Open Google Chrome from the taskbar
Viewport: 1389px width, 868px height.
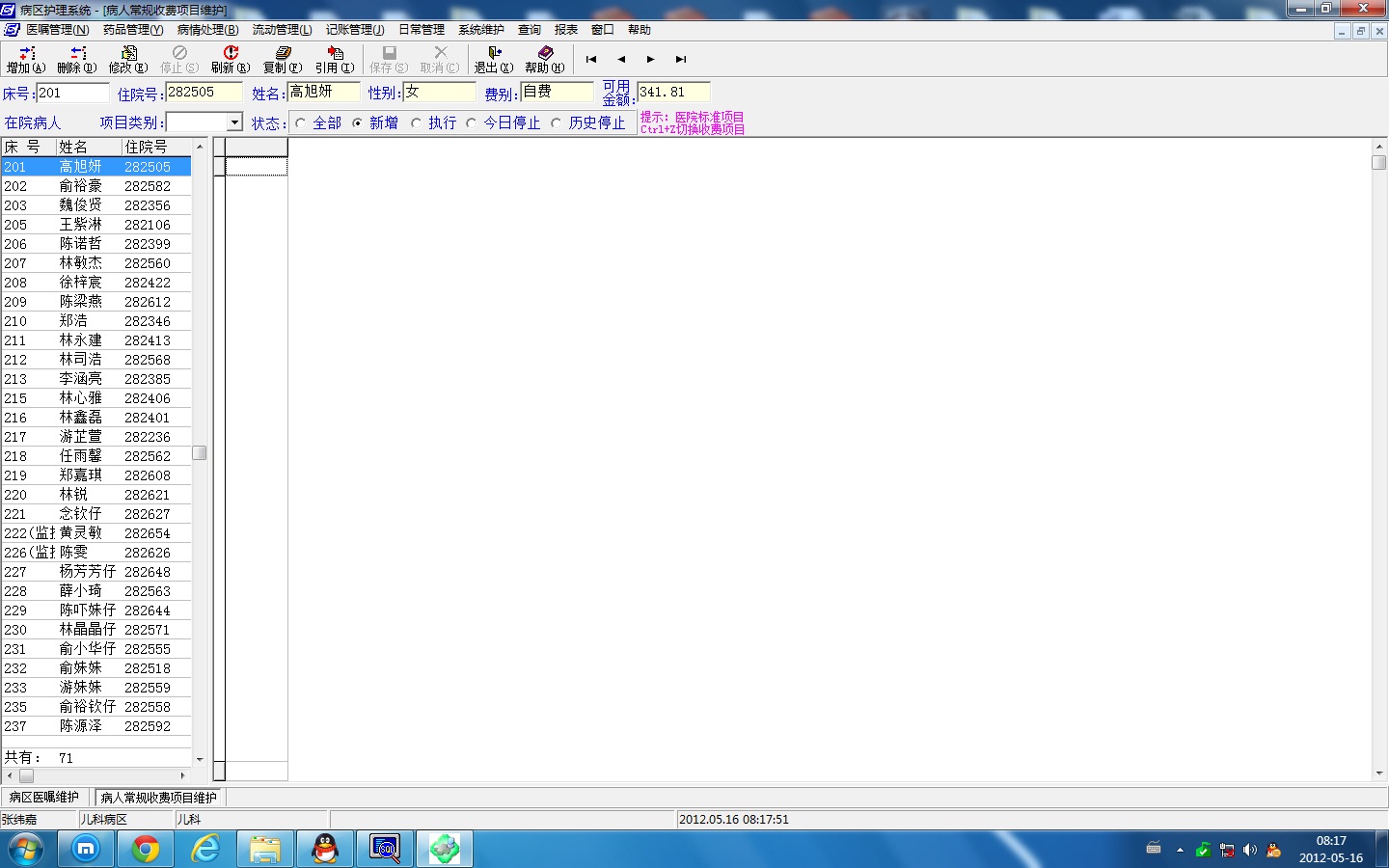(146, 850)
